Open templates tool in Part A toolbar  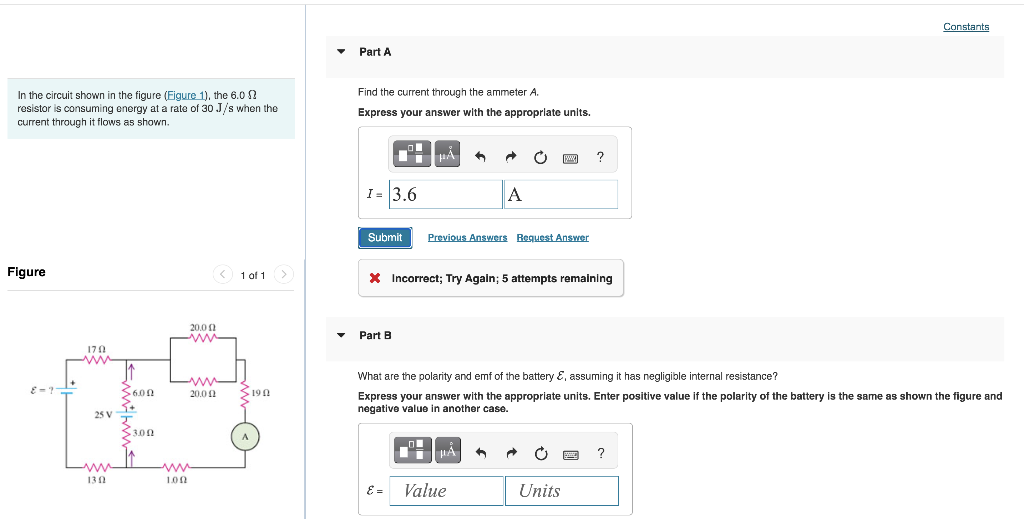point(411,156)
